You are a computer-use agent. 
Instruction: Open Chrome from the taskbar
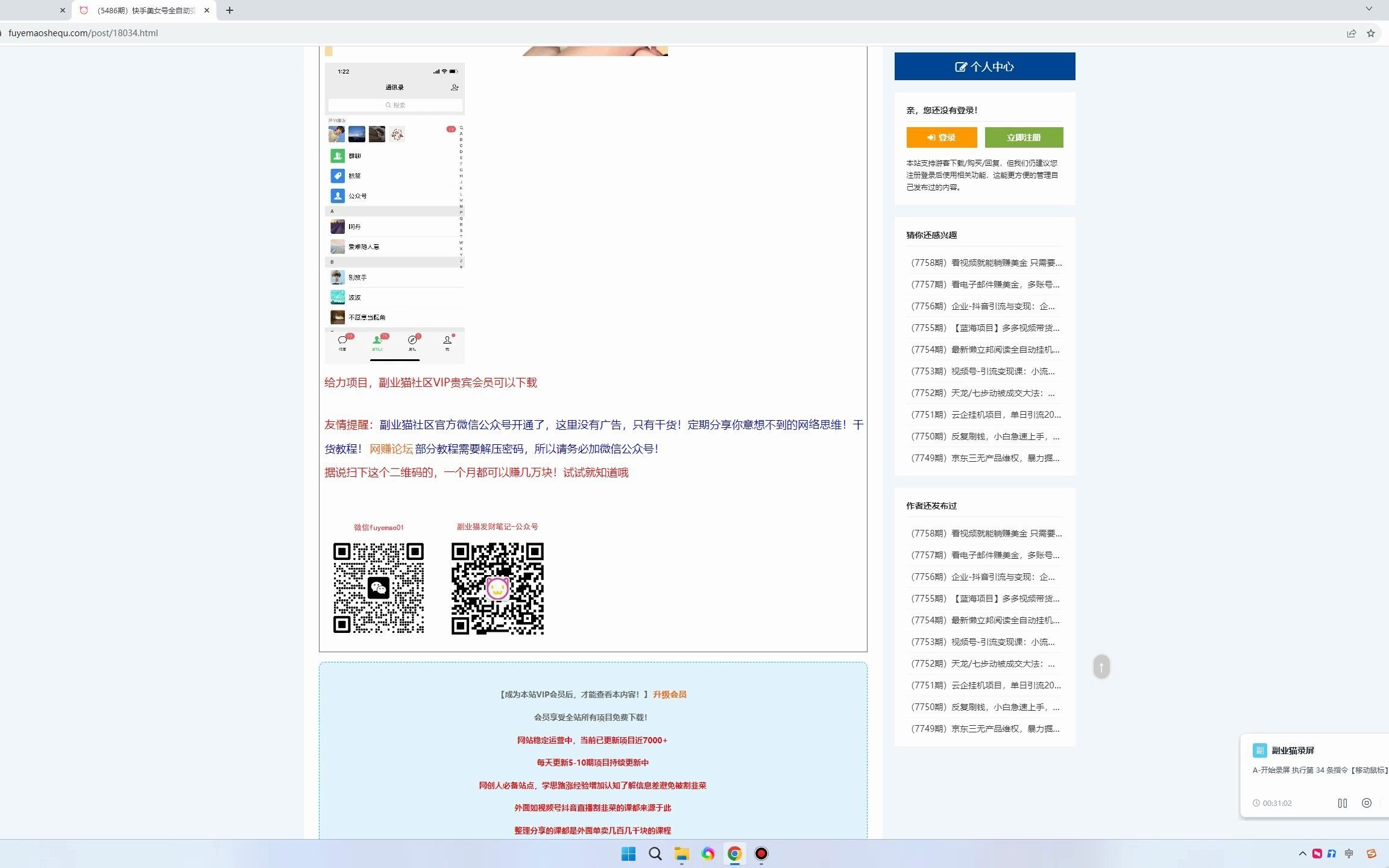pyautogui.click(x=734, y=854)
